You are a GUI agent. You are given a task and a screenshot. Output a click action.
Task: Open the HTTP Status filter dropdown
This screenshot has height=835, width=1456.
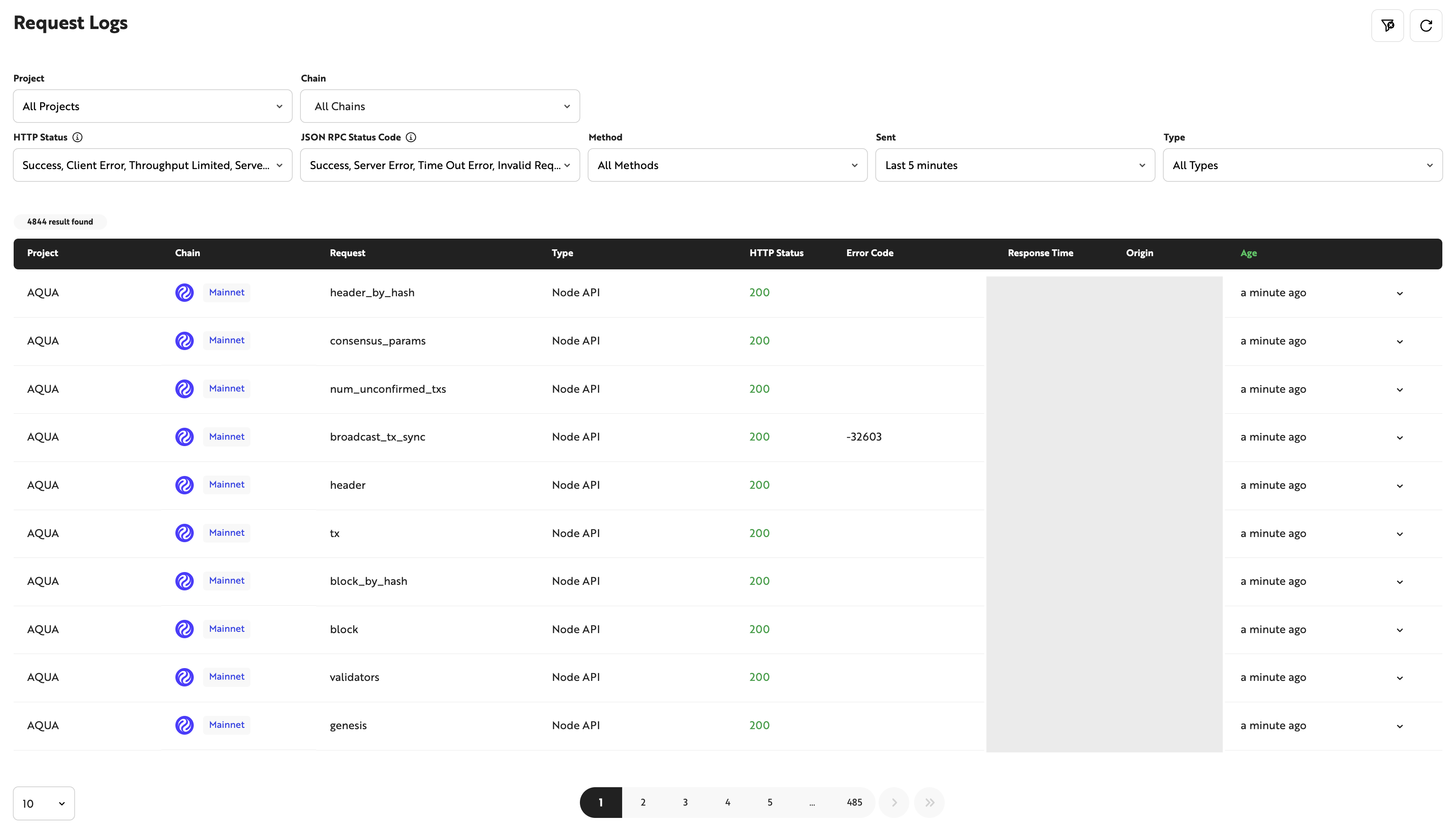152,165
